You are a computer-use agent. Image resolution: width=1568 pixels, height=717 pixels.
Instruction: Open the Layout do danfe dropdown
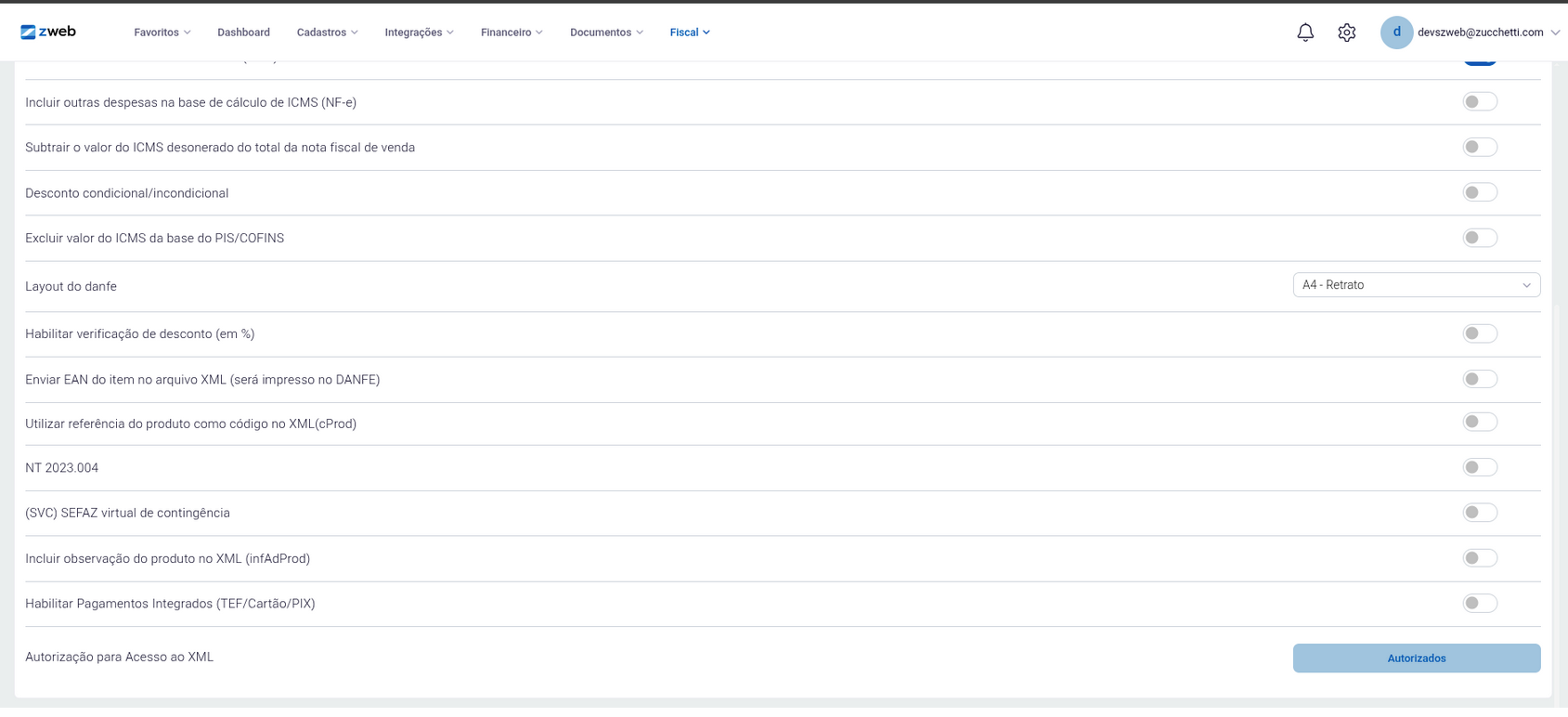point(1416,285)
